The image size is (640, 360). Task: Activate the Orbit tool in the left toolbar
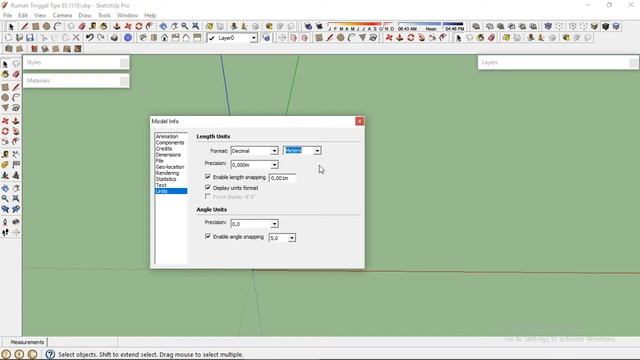pos(5,188)
